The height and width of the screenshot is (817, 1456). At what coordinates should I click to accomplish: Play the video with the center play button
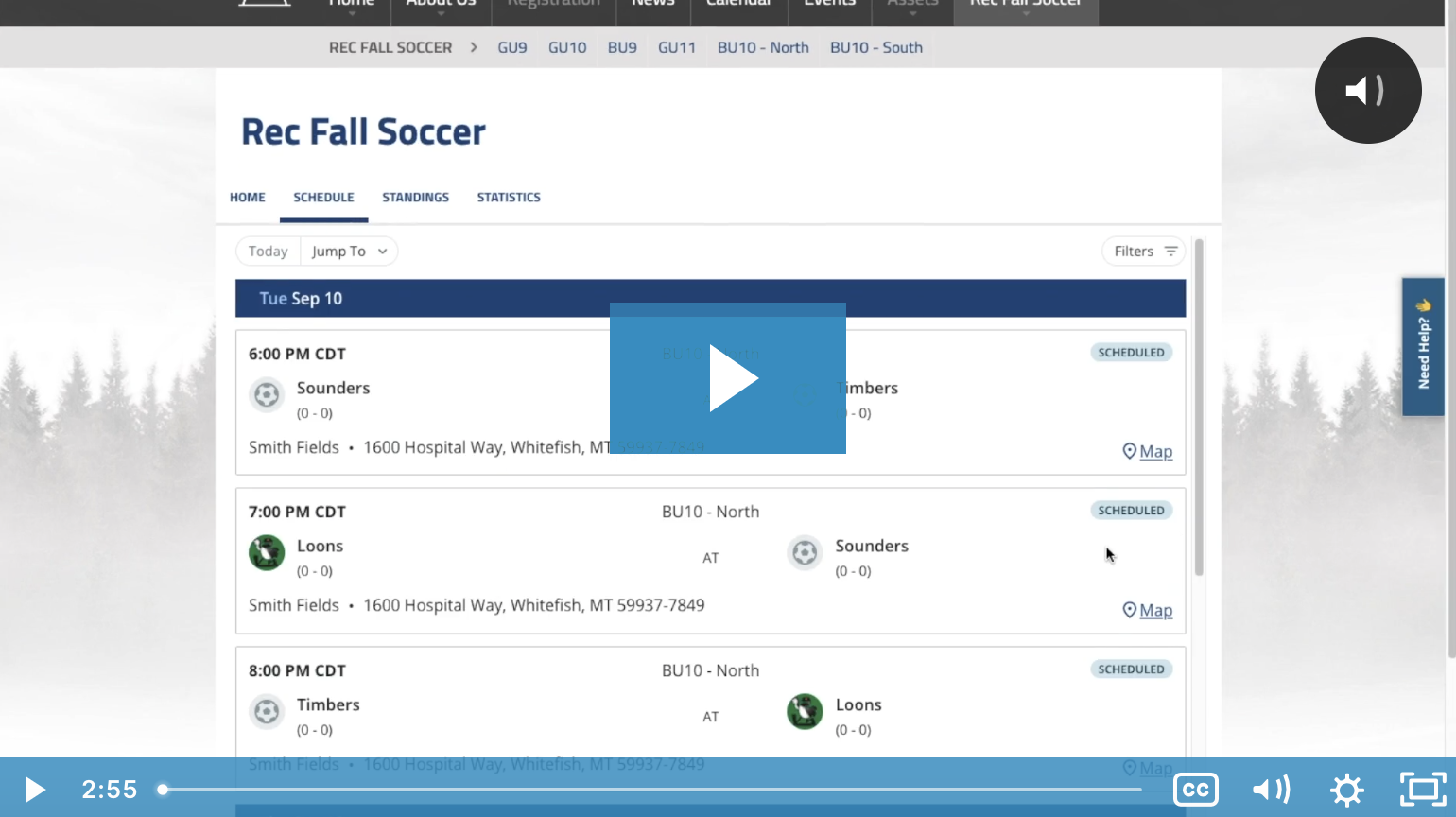(728, 378)
